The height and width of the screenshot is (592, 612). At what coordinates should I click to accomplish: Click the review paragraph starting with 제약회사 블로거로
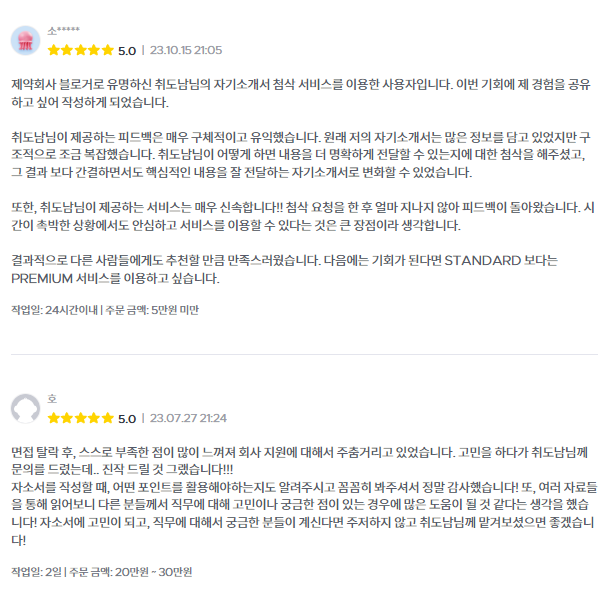coord(301,93)
